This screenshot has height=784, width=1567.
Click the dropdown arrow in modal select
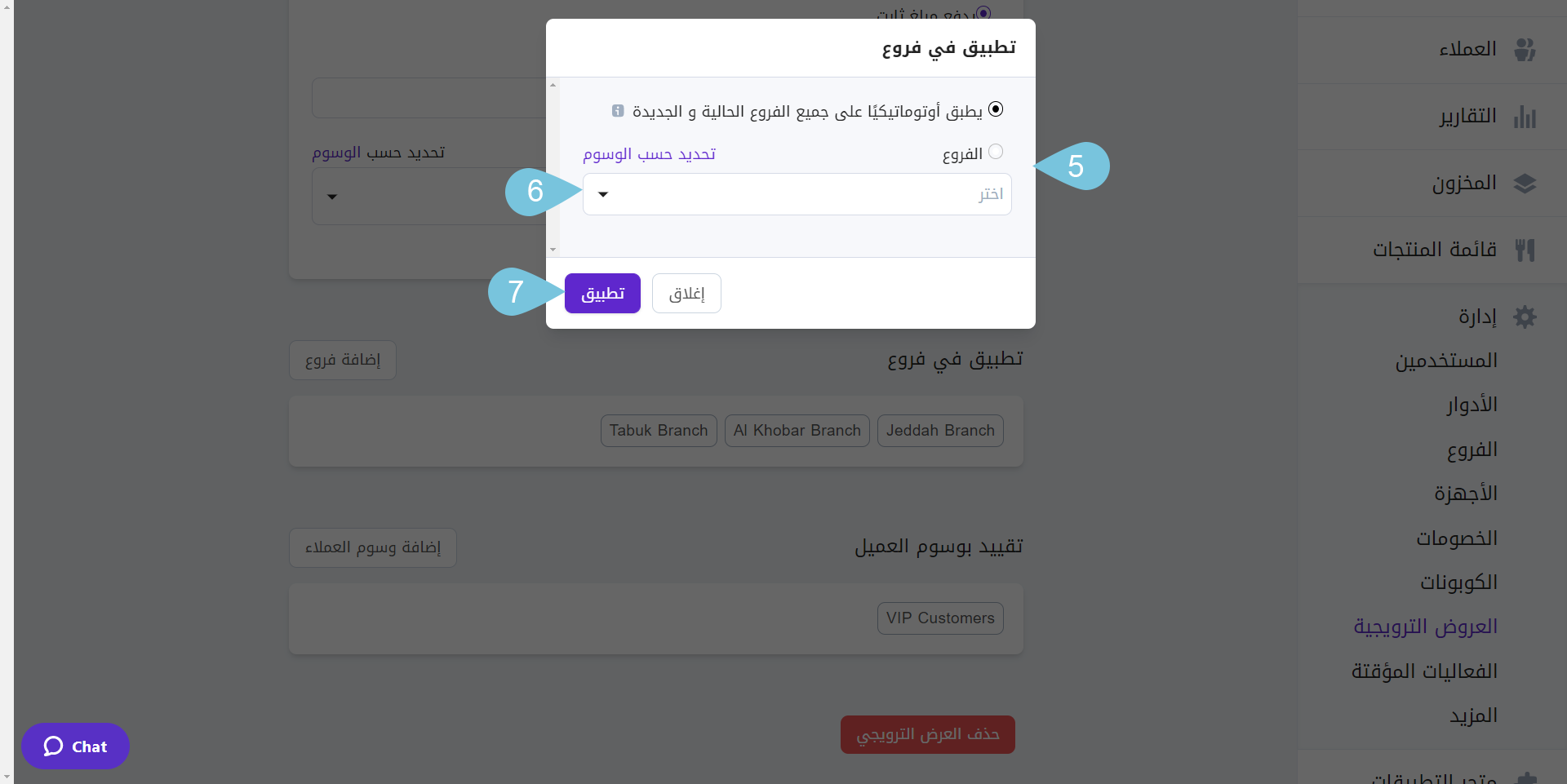603,194
